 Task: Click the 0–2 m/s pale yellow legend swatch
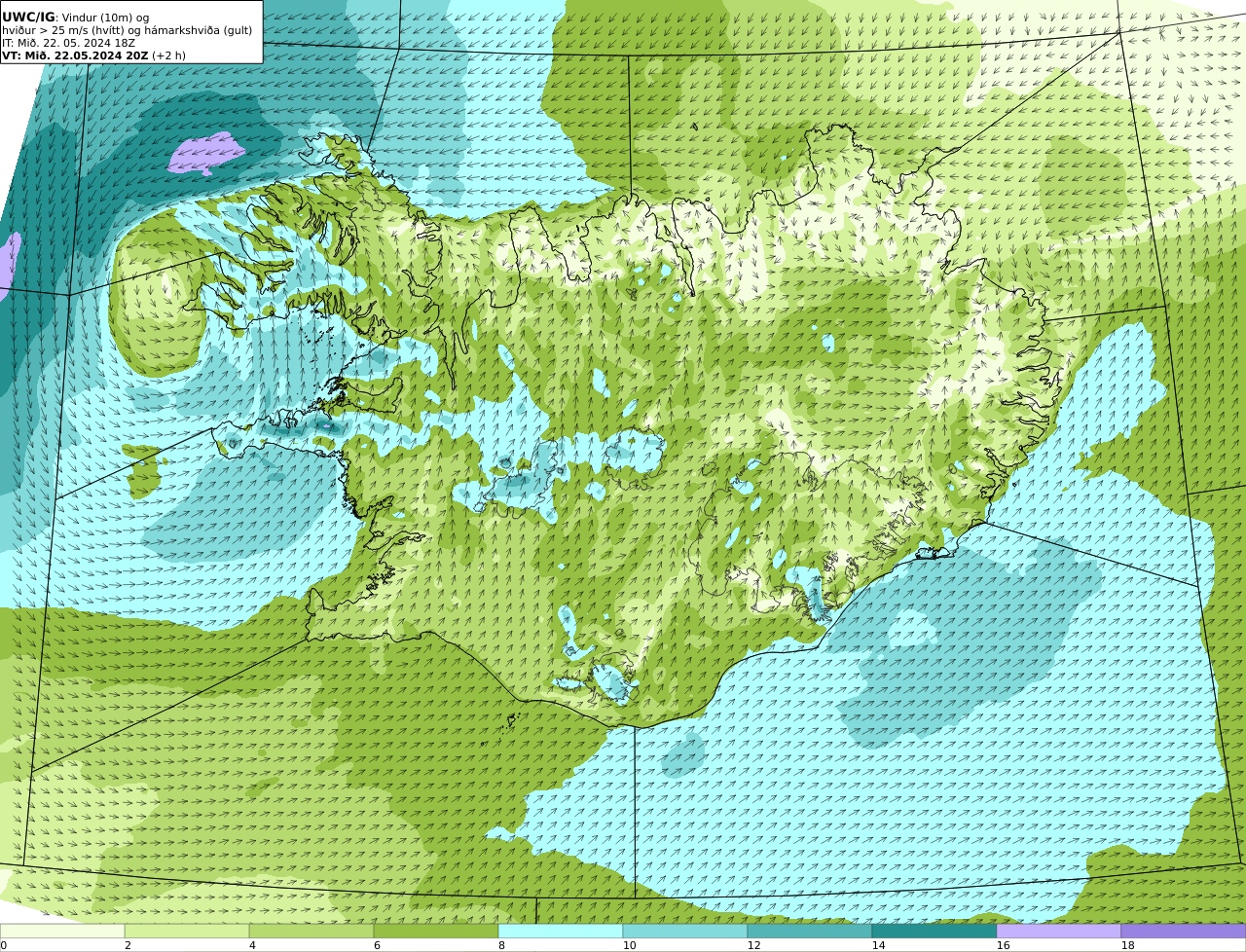click(62, 931)
